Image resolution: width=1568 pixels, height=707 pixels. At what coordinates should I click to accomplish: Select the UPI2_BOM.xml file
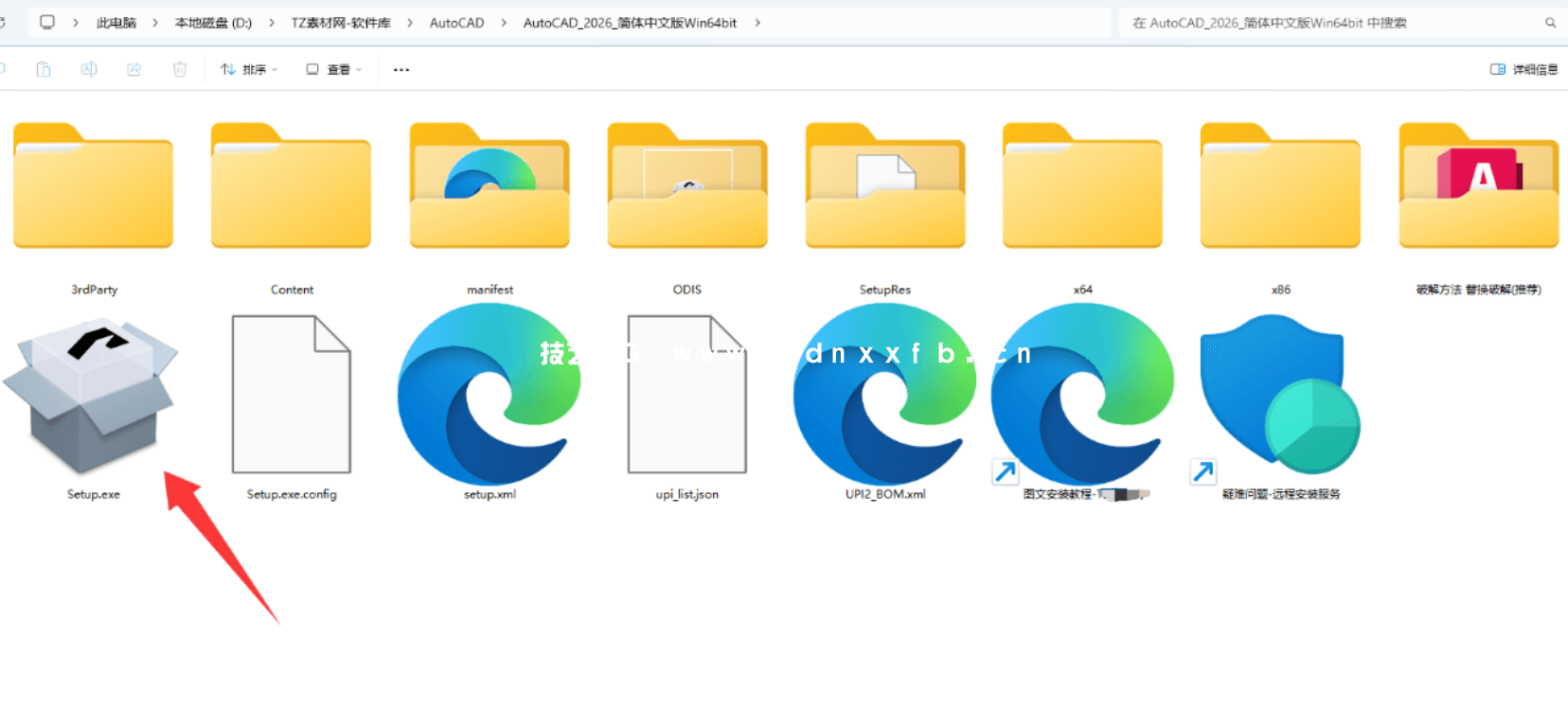[884, 398]
